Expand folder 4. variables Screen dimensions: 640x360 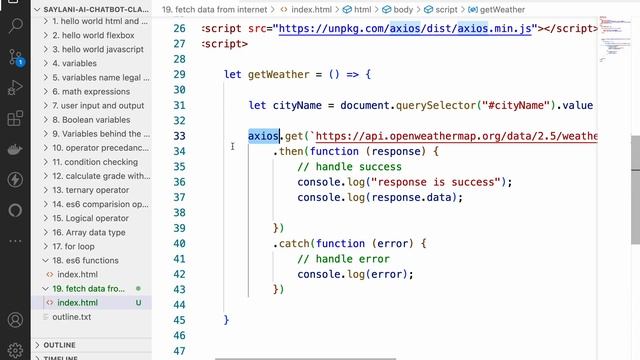[x=45, y=63]
